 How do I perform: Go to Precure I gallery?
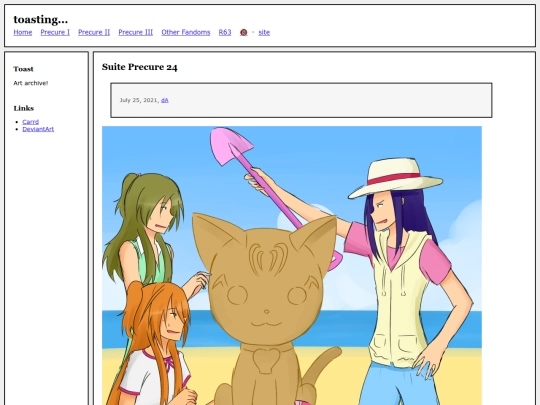(x=55, y=32)
